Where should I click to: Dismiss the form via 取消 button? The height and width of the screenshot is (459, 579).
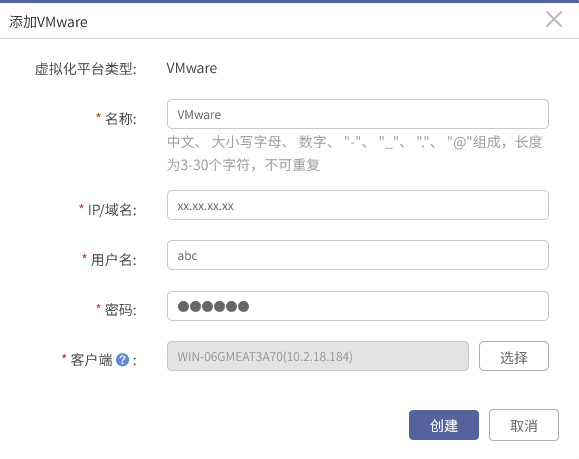pyautogui.click(x=524, y=425)
